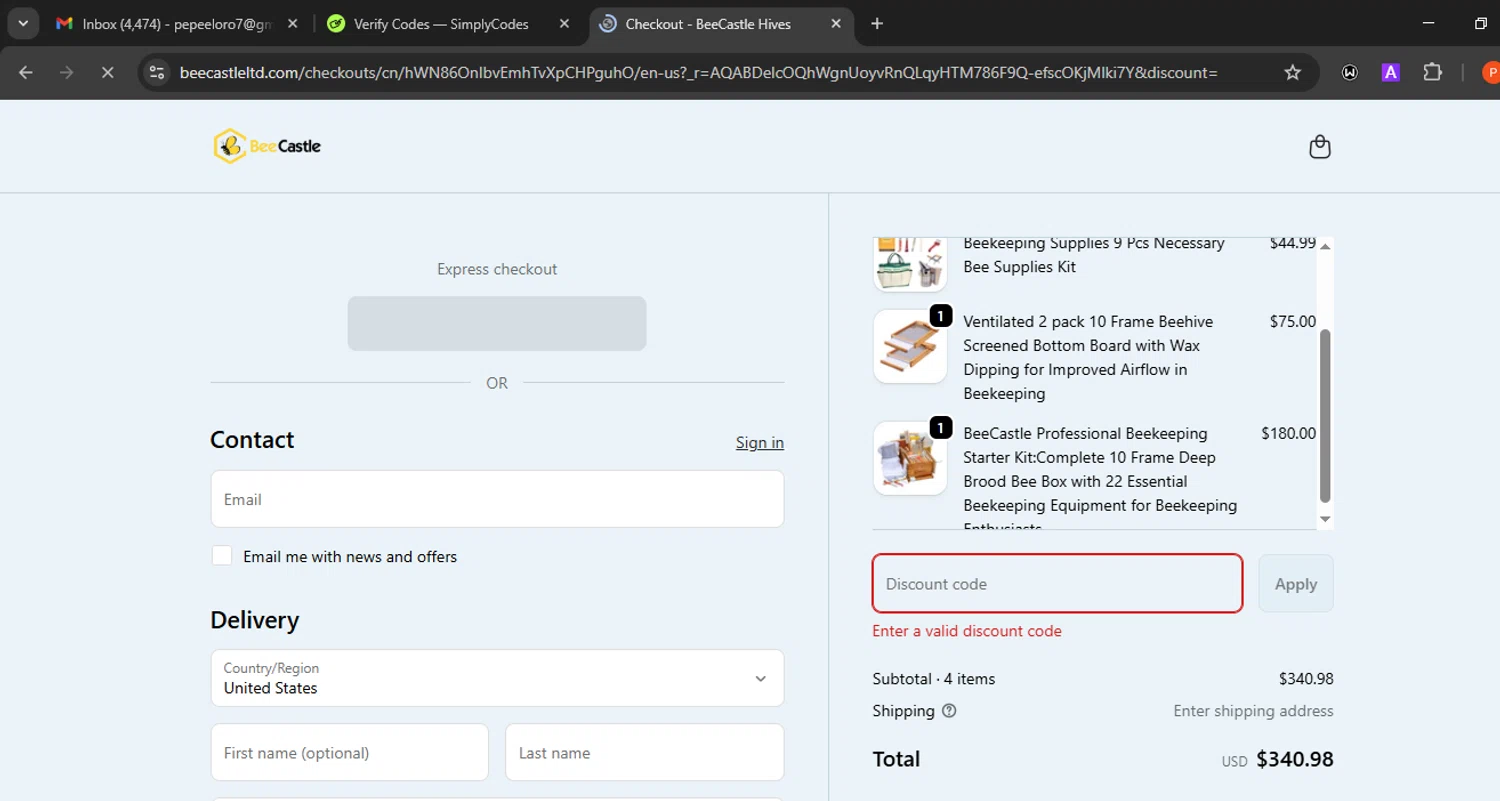Click the Sign in link
Viewport: 1500px width, 801px height.
point(759,443)
